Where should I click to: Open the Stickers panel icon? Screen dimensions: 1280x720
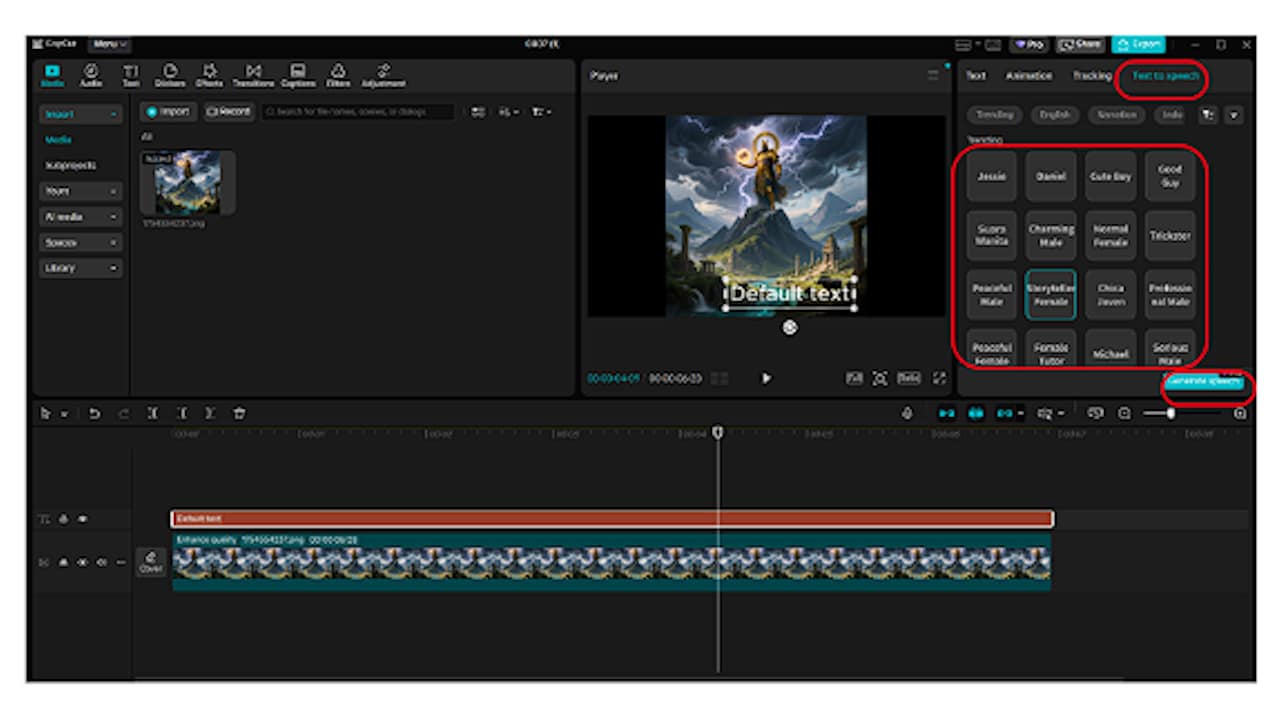click(x=170, y=75)
